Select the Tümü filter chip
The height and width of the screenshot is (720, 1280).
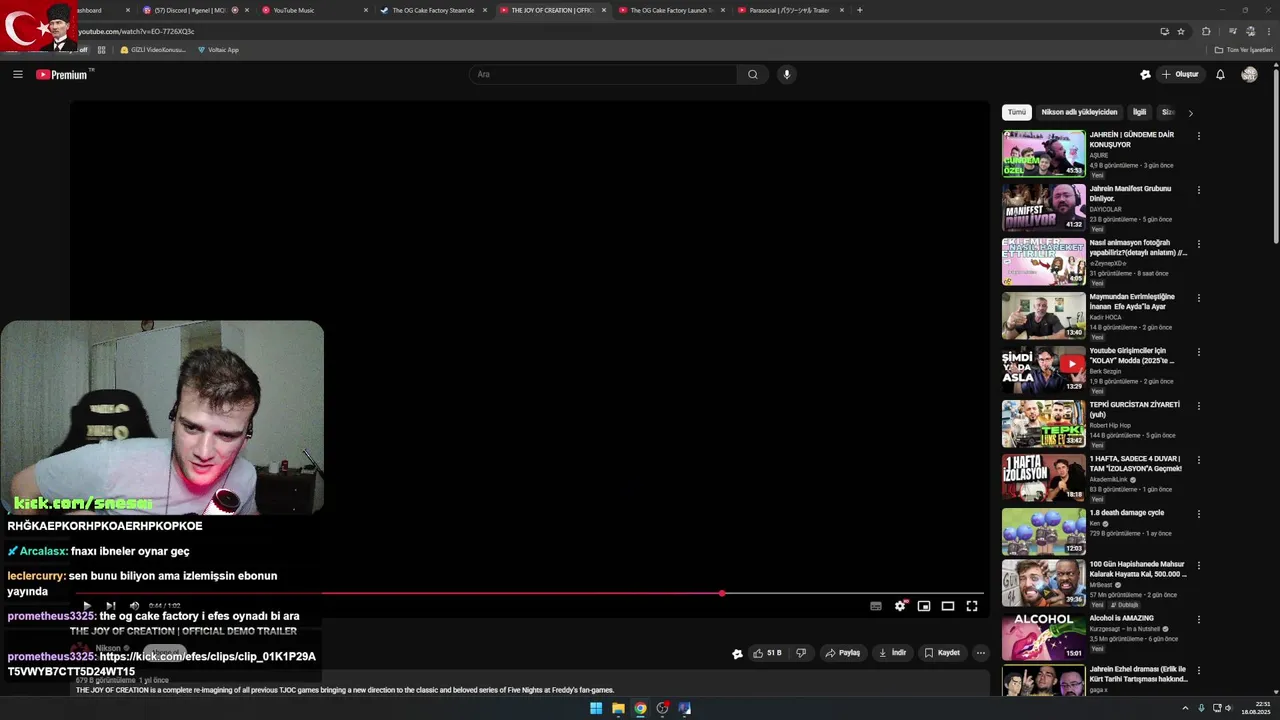pos(1016,112)
